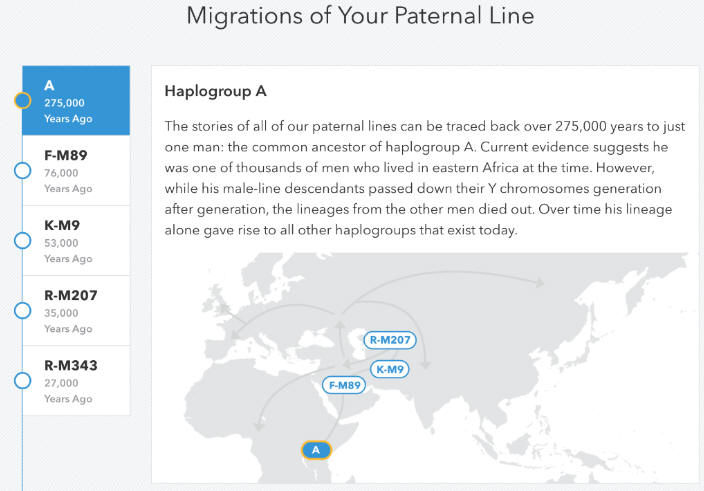This screenshot has width=704, height=491.
Task: Click the timeline circle beside K-M9
Action: (x=22, y=241)
